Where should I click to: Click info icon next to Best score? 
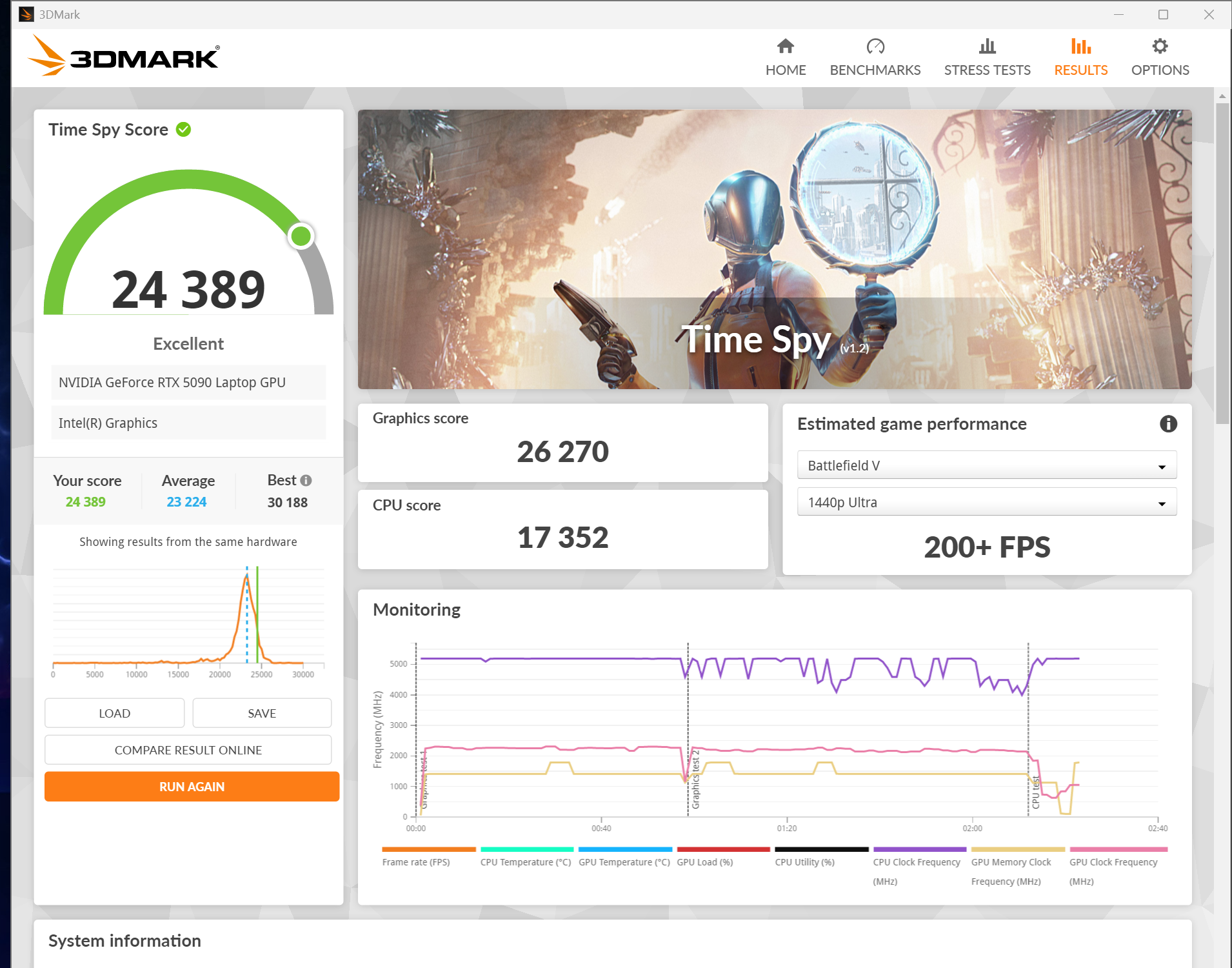click(306, 480)
